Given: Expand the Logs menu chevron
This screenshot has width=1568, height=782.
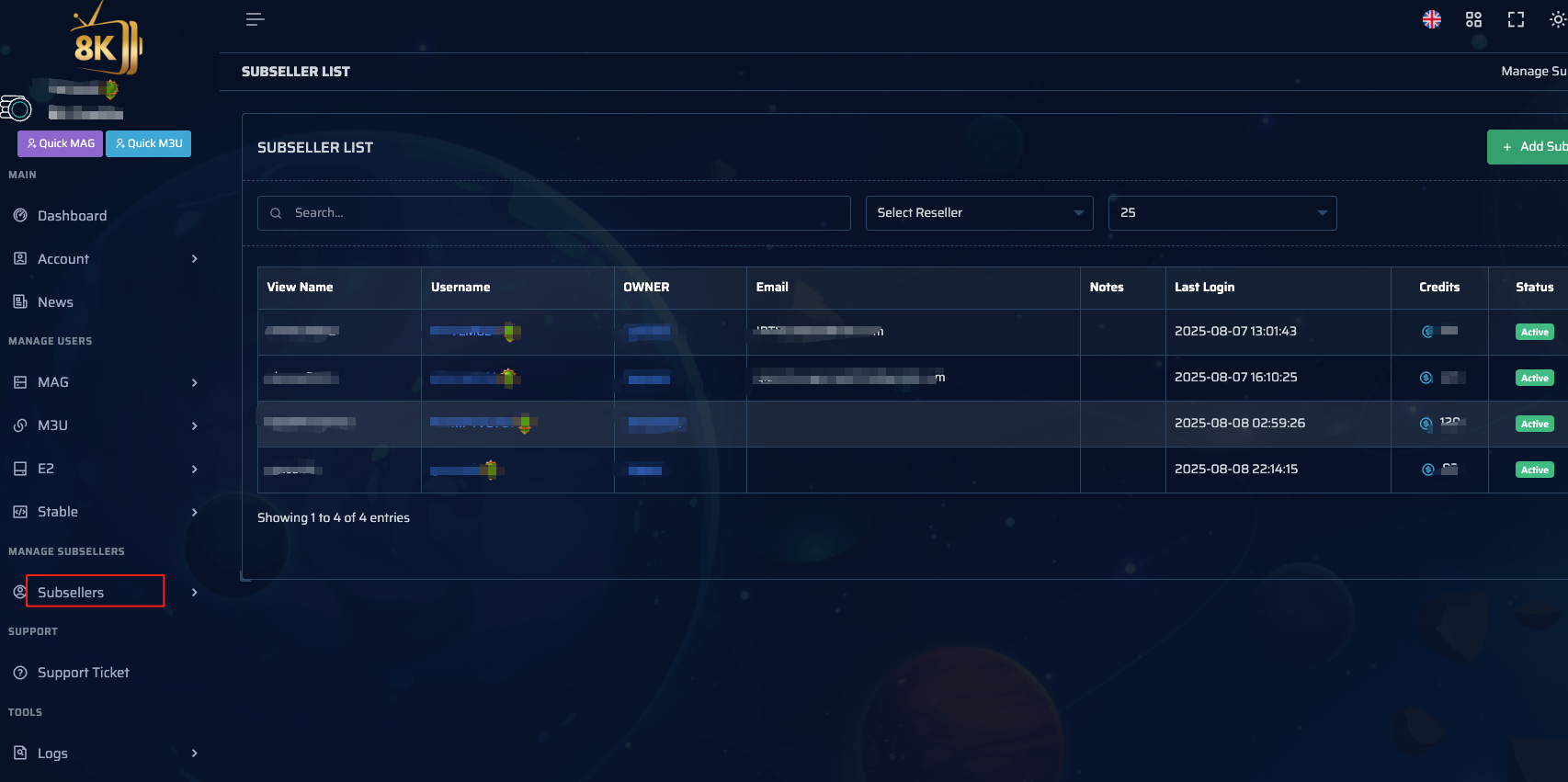Looking at the screenshot, I should tap(194, 753).
